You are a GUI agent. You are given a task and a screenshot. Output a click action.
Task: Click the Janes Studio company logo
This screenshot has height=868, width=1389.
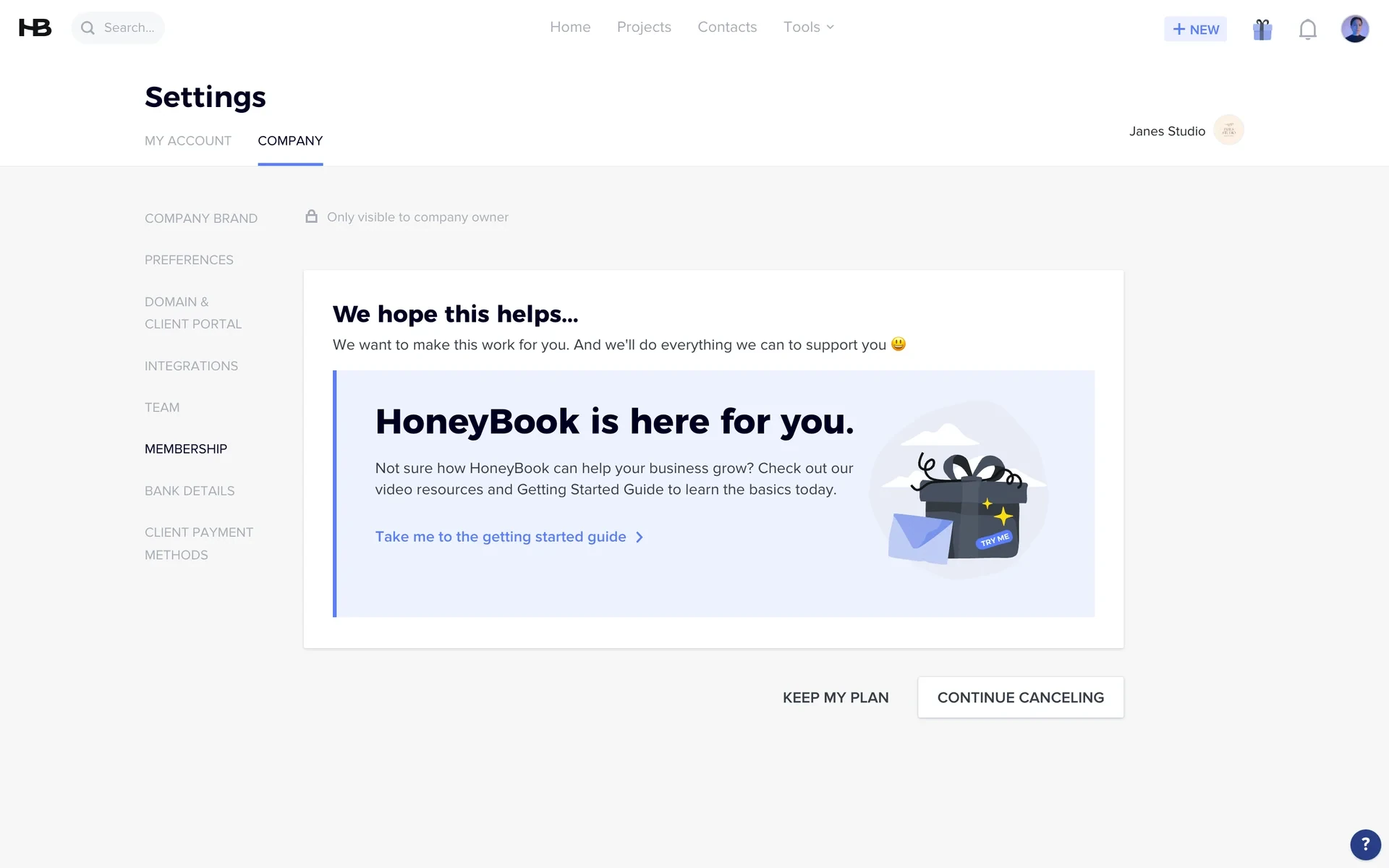[1228, 130]
